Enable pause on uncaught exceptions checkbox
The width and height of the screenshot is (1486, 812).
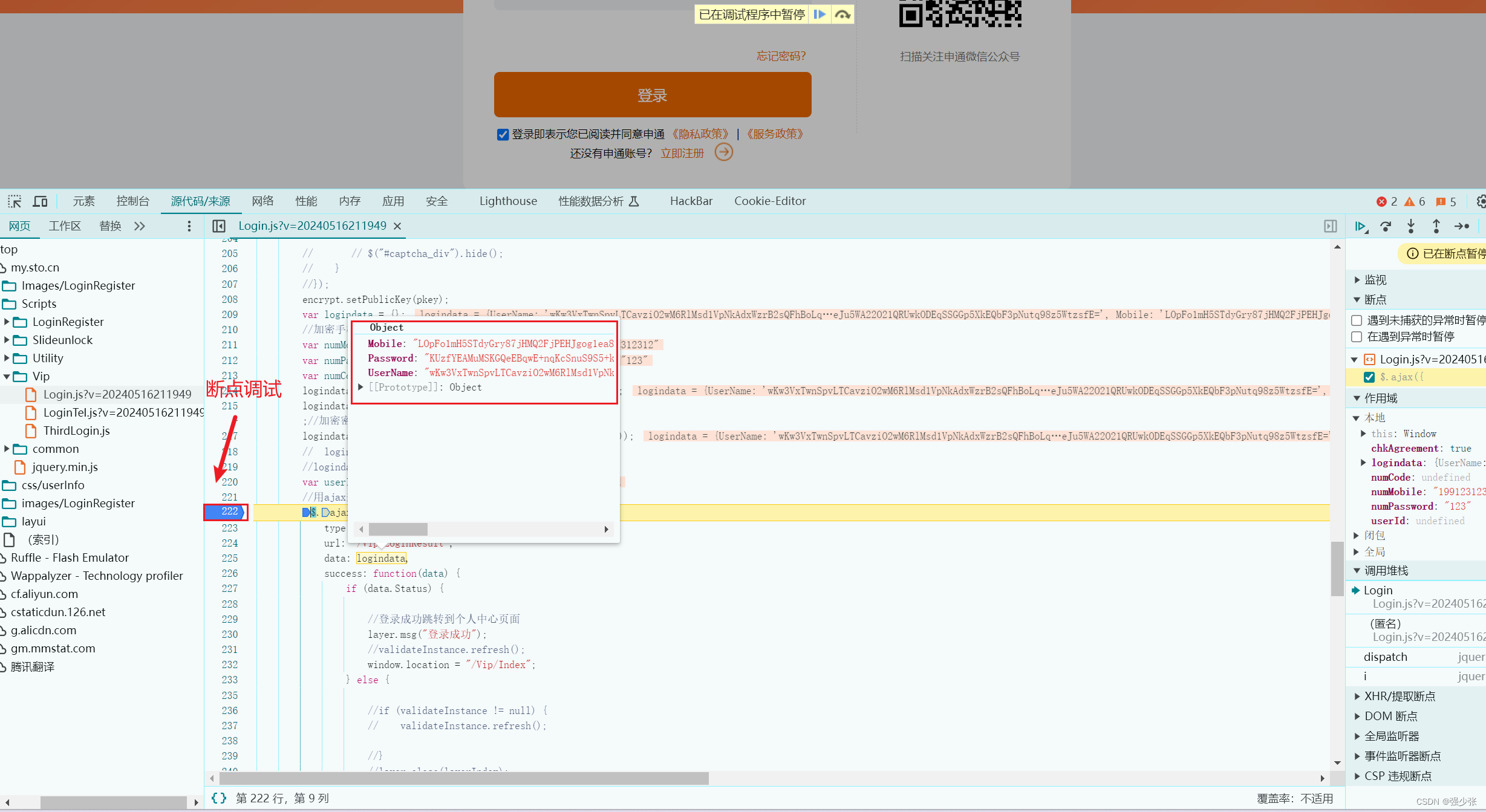tap(1357, 320)
